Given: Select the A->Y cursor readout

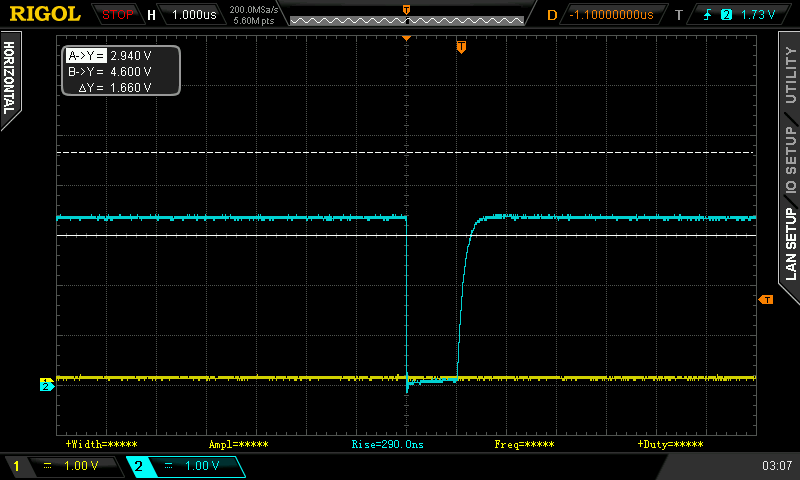Looking at the screenshot, I should 109,56.
